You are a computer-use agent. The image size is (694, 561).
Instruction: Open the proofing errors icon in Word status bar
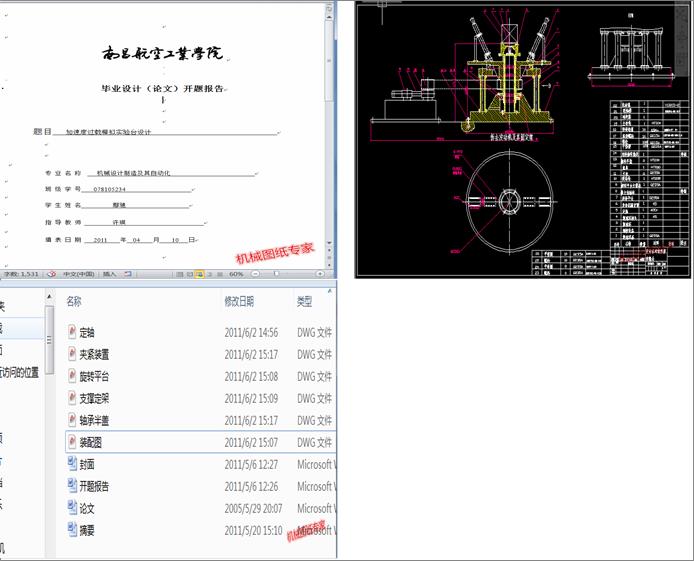coord(51,274)
